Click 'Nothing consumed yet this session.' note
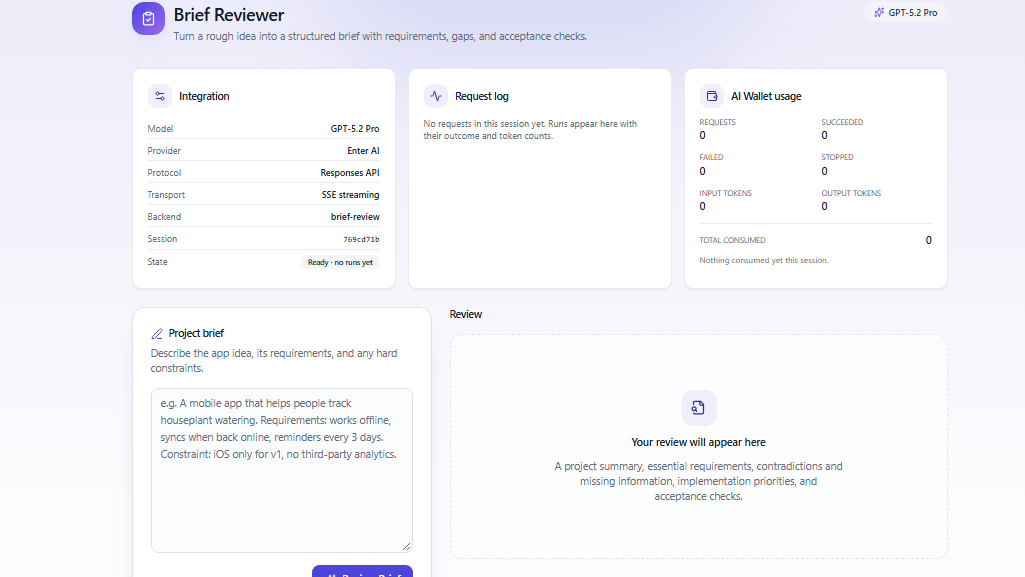This screenshot has width=1025, height=577. [x=764, y=260]
